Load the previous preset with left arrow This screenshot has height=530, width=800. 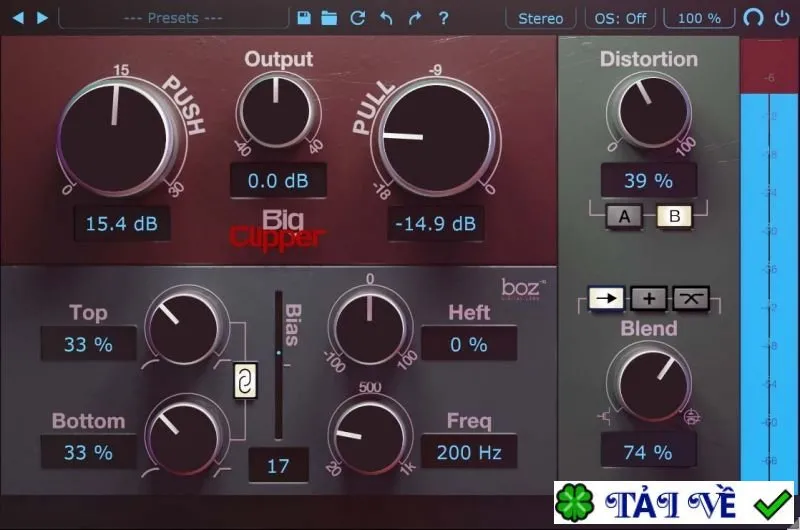[18, 18]
